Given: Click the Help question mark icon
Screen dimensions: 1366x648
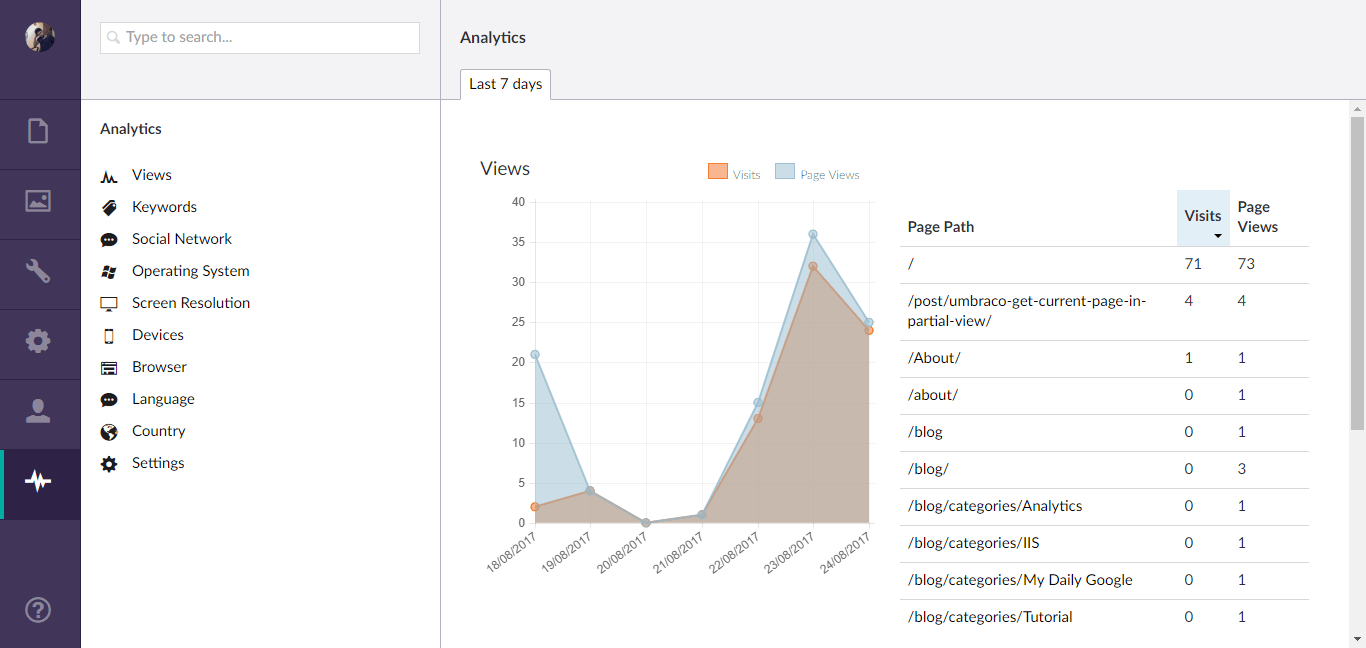Looking at the screenshot, I should pyautogui.click(x=38, y=609).
